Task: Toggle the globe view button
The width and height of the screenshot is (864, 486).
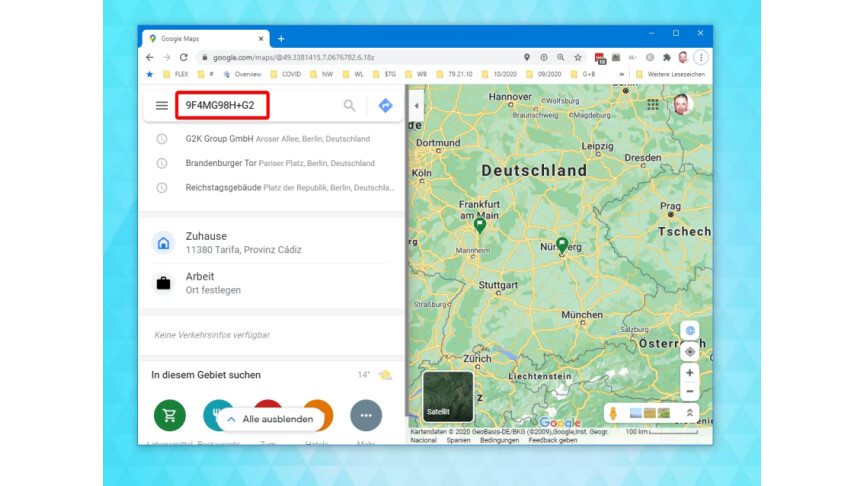Action: tap(690, 331)
